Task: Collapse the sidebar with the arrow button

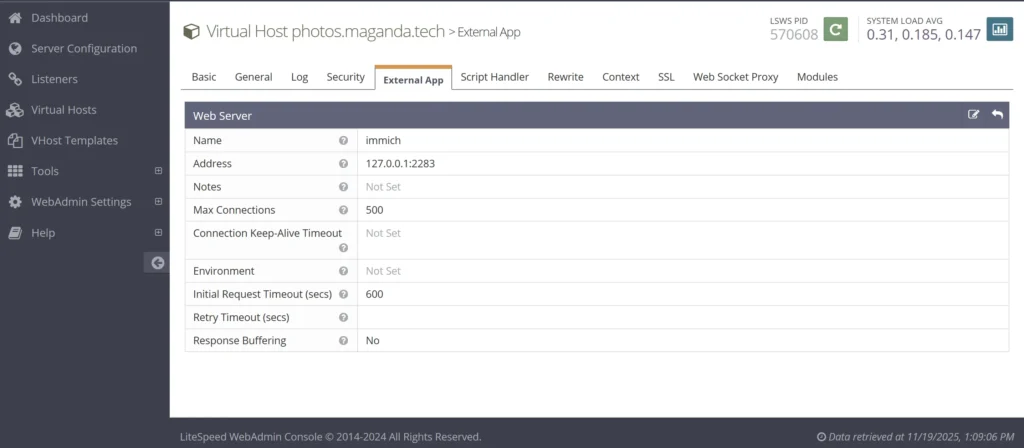Action: click(x=157, y=263)
